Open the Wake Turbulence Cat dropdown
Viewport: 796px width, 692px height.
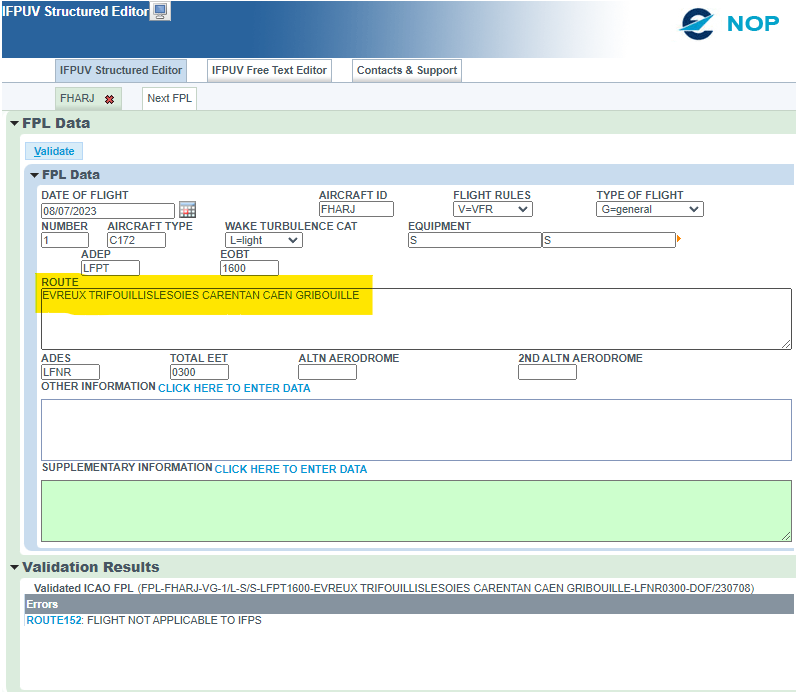point(263,240)
